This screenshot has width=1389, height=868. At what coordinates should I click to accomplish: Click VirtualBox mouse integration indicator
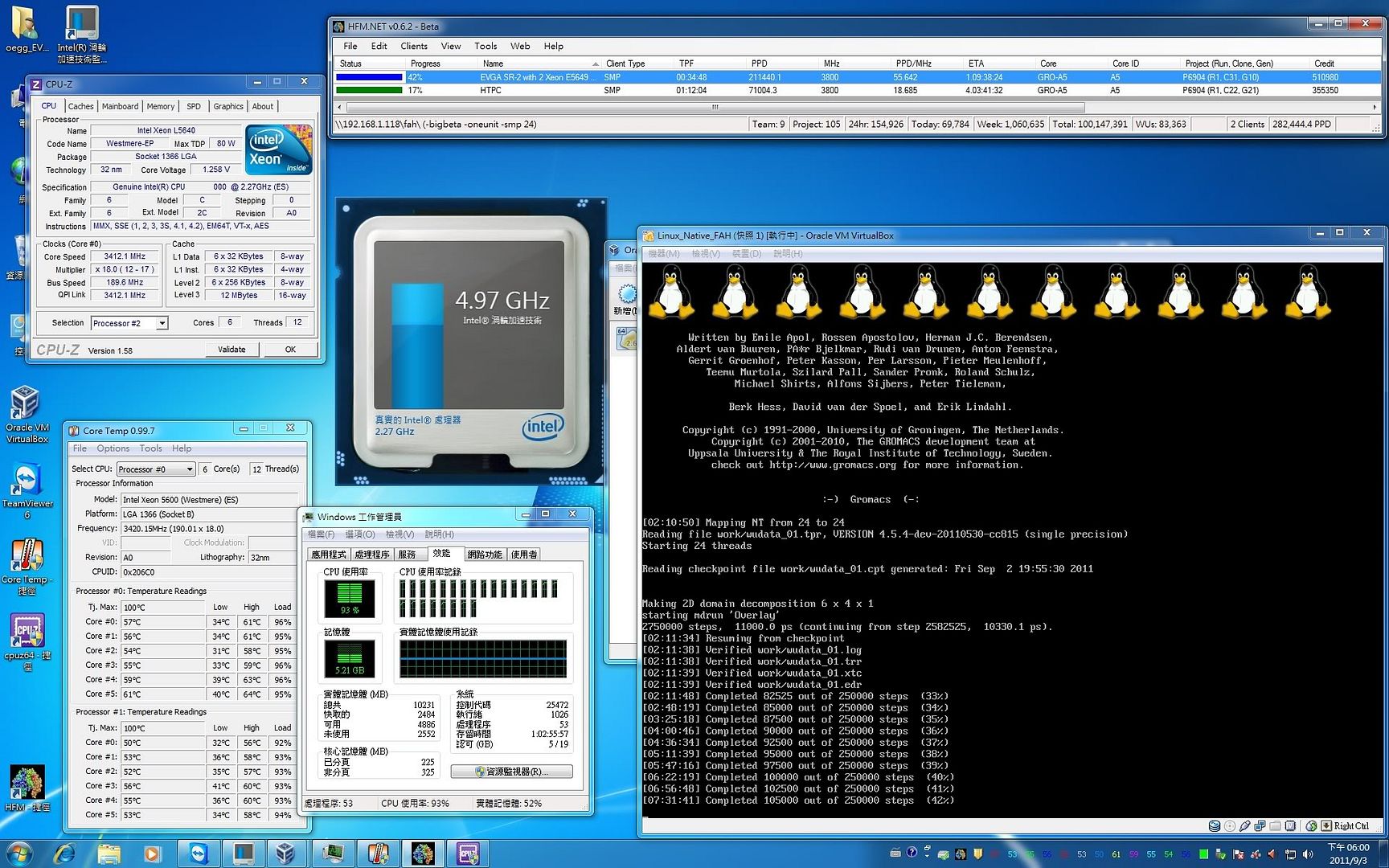coord(1311,825)
